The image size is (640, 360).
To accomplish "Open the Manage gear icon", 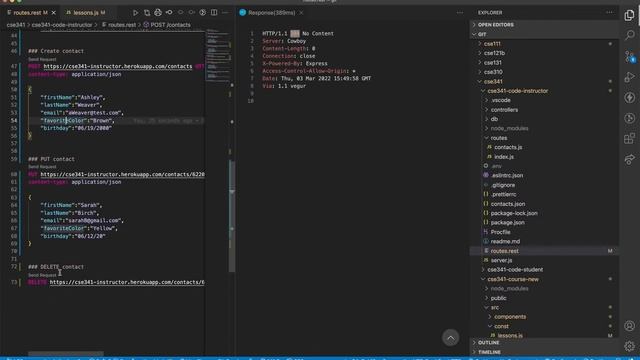I will pos(629,346).
